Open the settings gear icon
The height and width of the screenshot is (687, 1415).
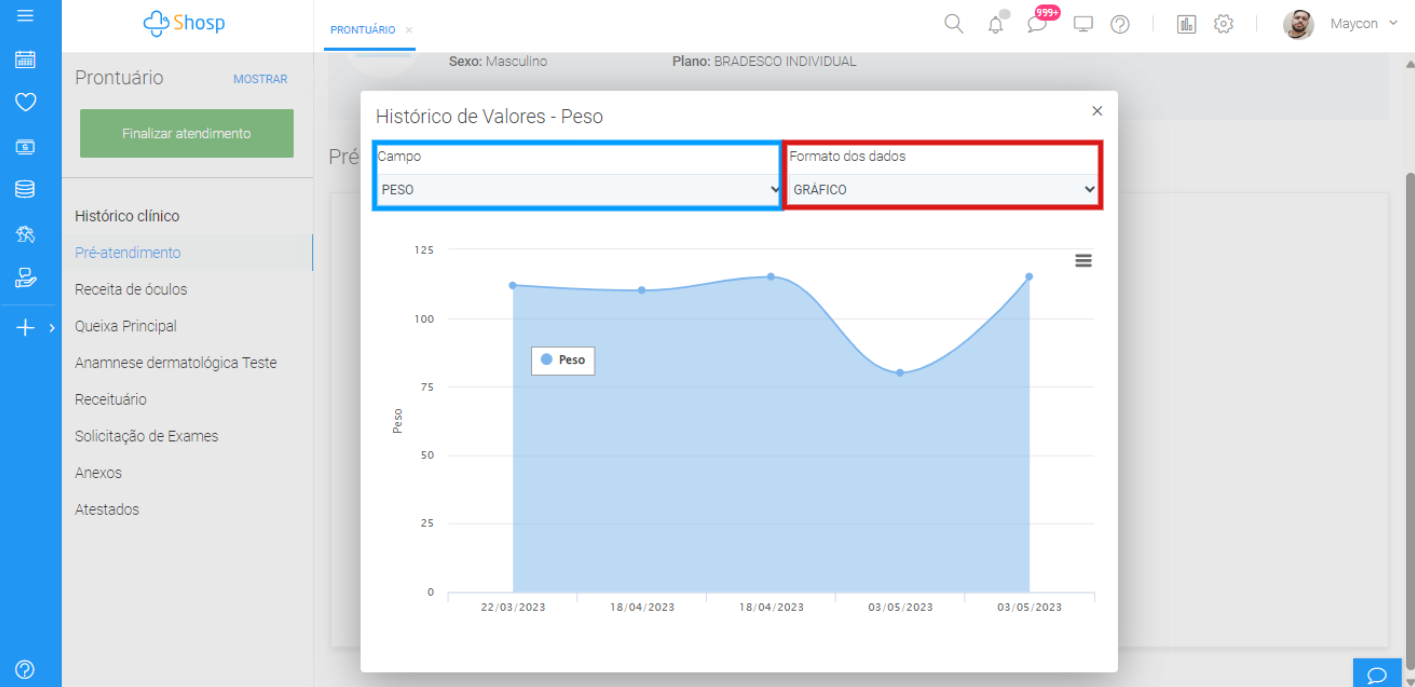click(1223, 24)
